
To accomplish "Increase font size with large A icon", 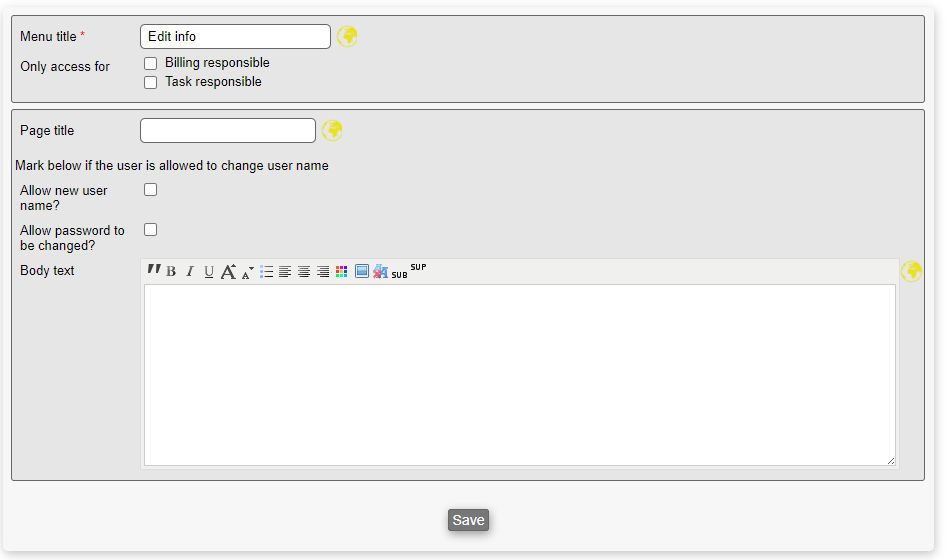I will tap(229, 272).
